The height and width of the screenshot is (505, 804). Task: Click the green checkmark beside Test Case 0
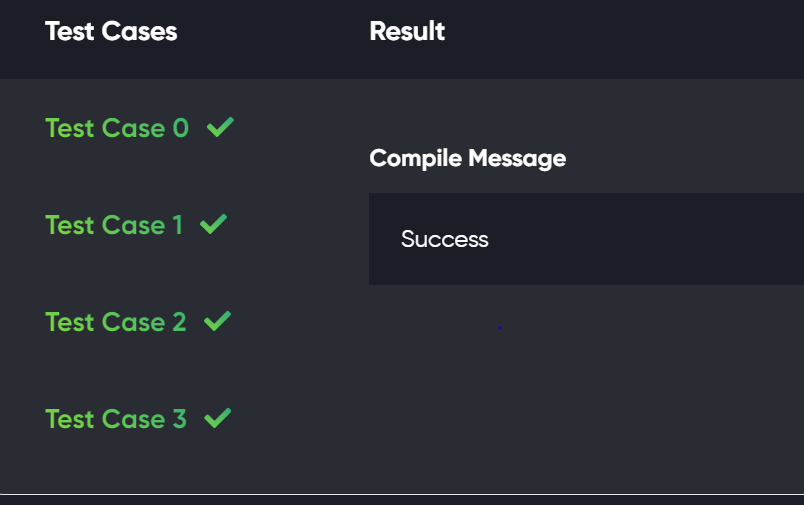pos(221,128)
